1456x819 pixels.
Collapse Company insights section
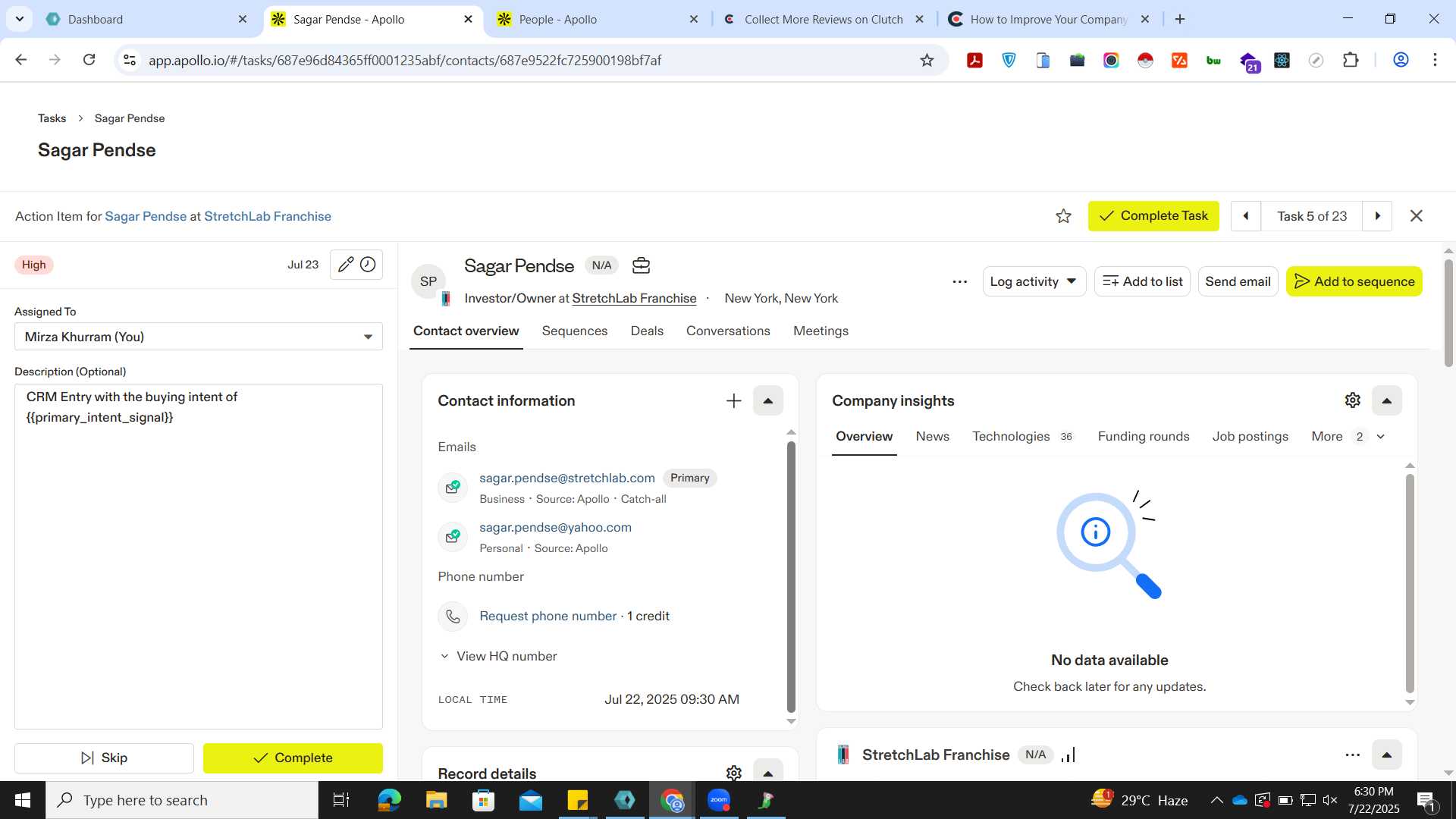click(1386, 400)
